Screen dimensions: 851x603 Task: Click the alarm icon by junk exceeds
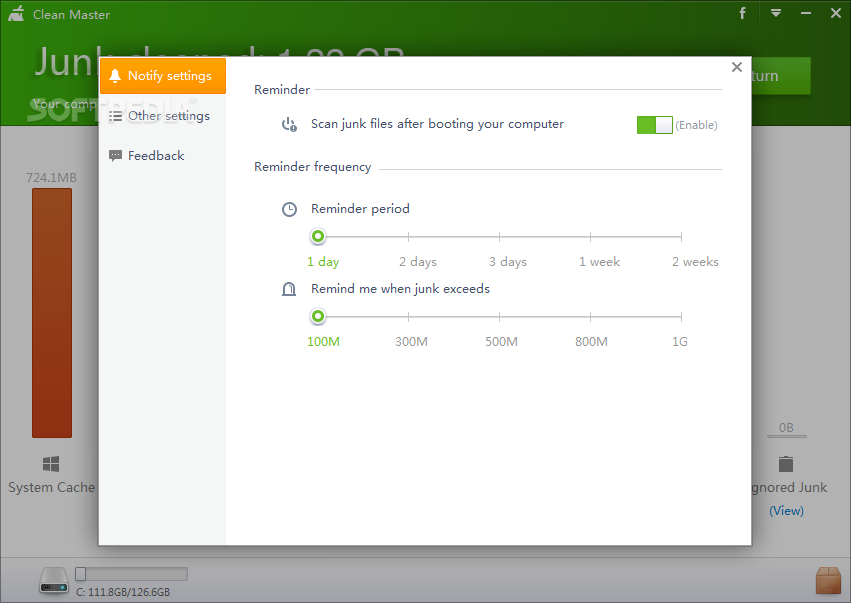pos(289,289)
